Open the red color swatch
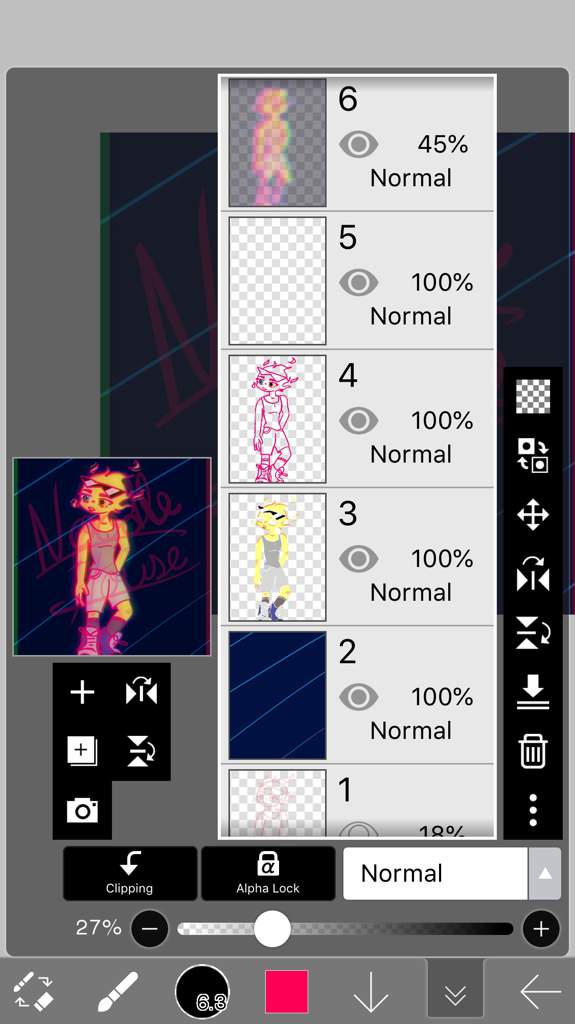The image size is (575, 1024). 286,991
